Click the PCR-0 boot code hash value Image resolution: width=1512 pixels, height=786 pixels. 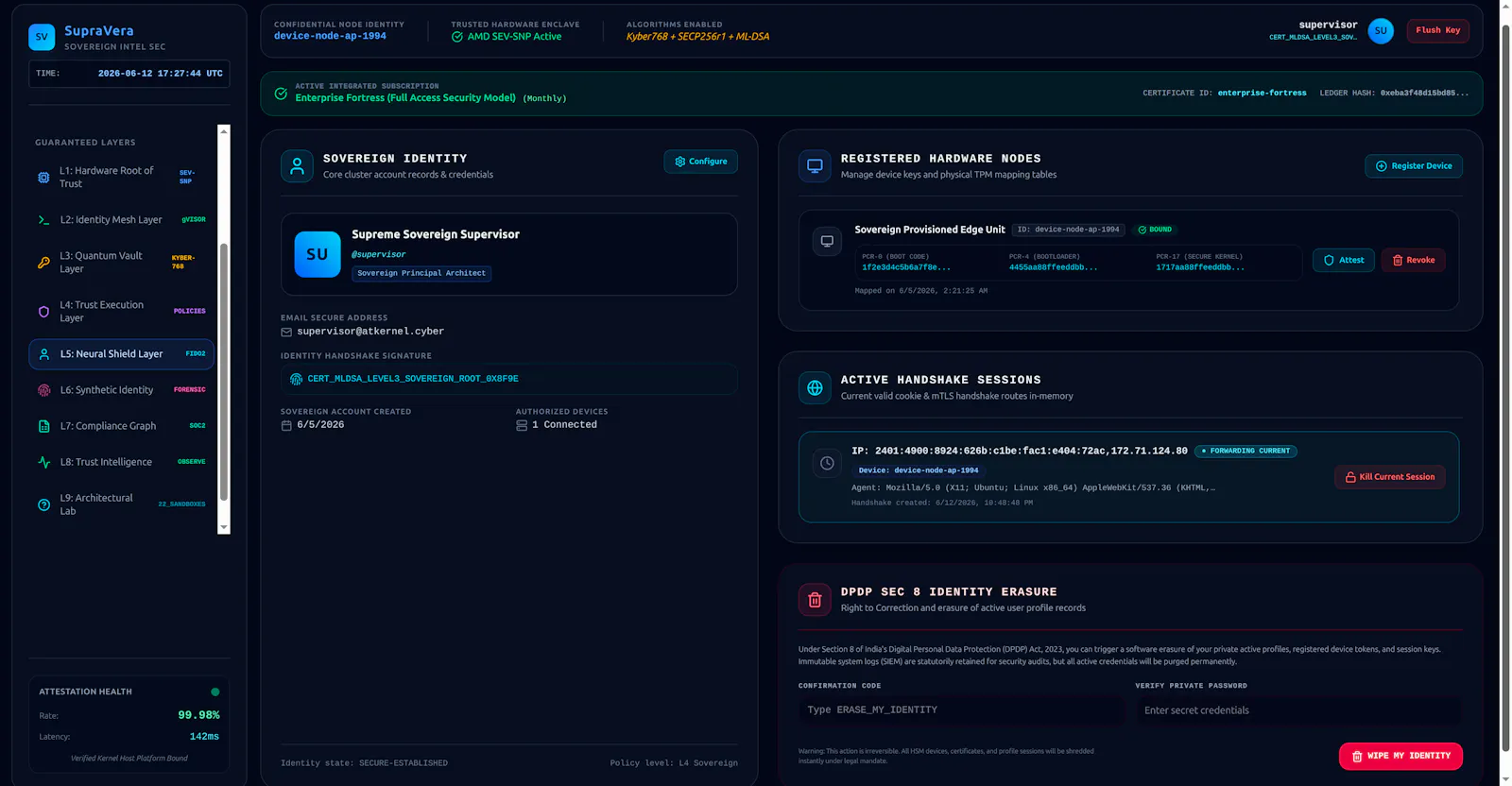click(x=906, y=267)
